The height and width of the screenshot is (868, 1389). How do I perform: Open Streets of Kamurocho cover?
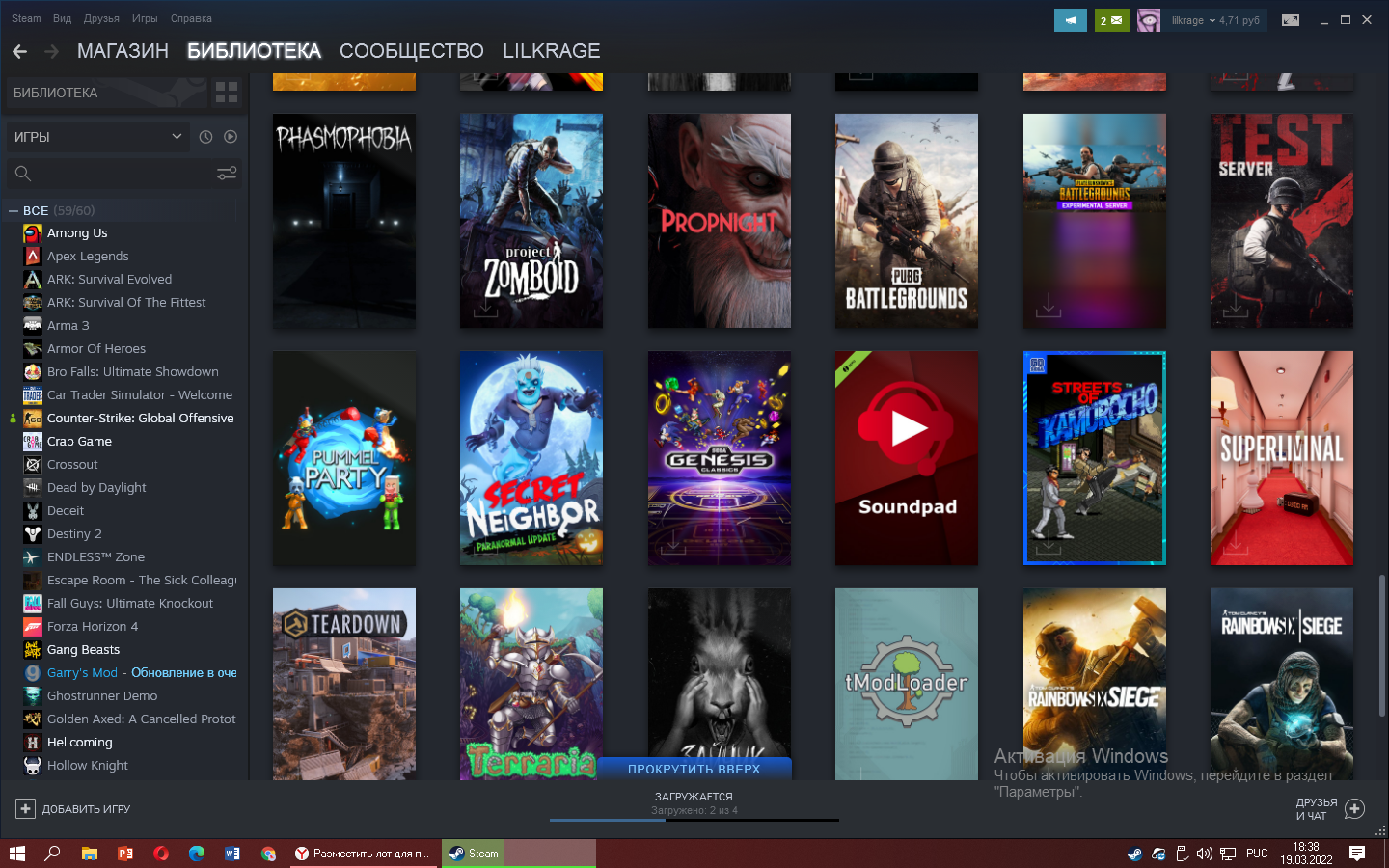1095,458
